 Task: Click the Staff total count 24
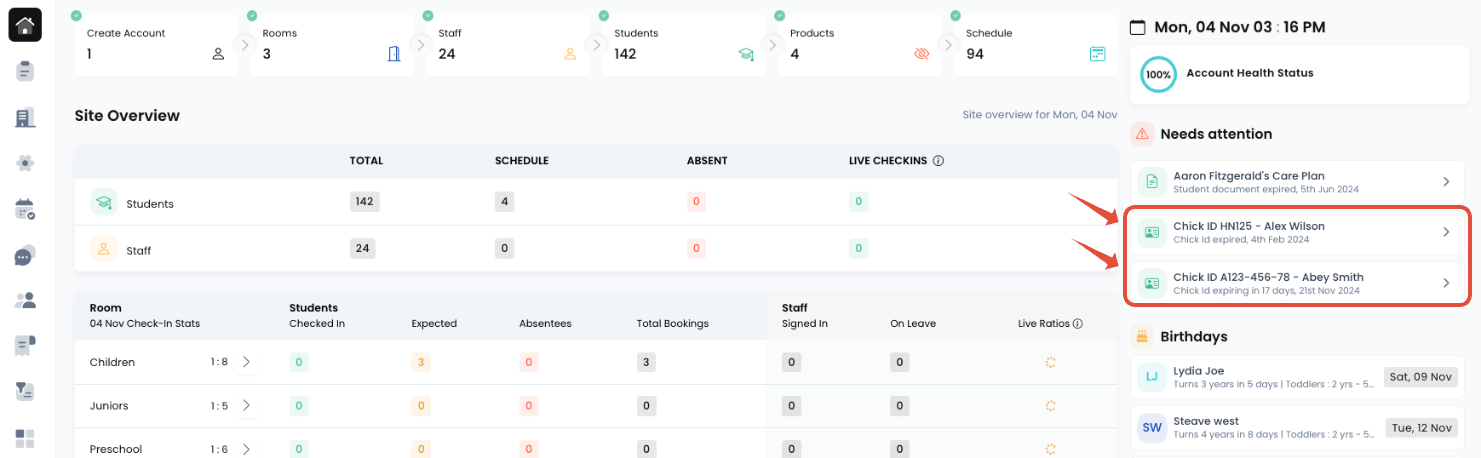pos(362,248)
